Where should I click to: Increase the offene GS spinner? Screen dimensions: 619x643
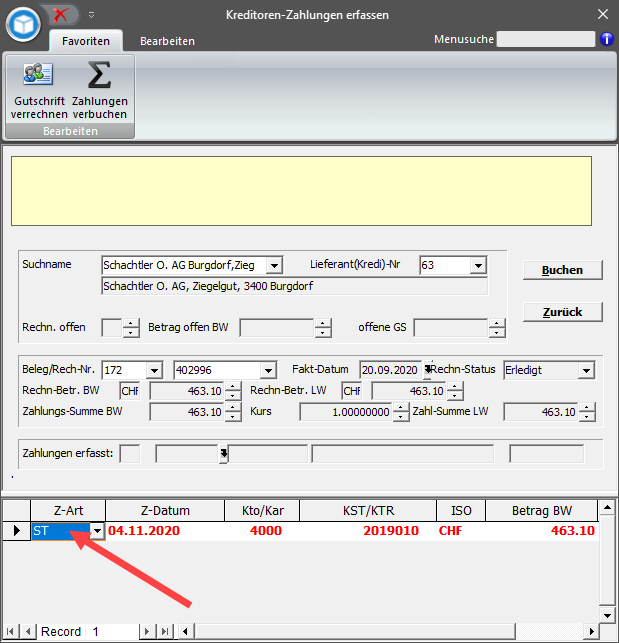pyautogui.click(x=497, y=324)
